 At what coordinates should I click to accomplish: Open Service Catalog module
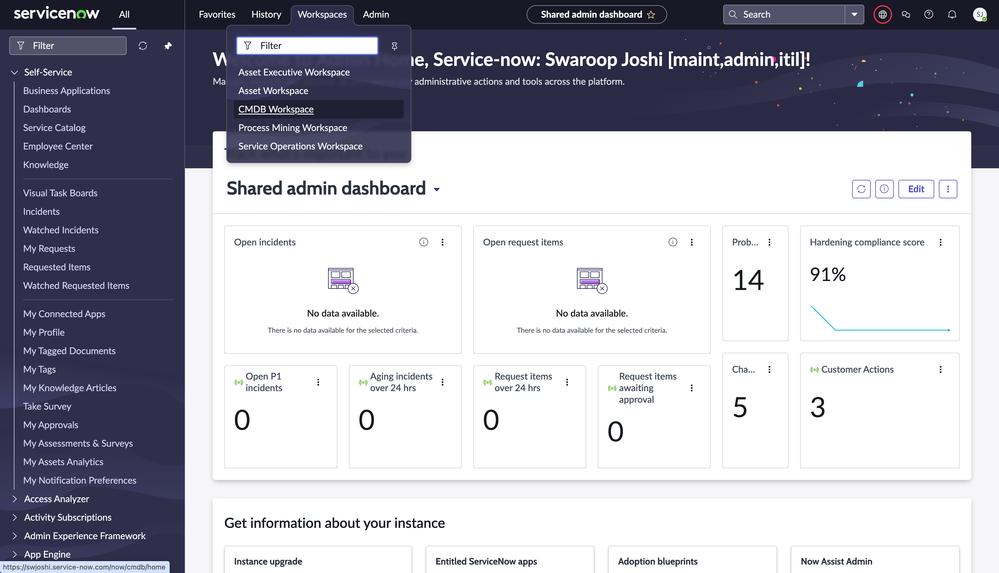(54, 128)
